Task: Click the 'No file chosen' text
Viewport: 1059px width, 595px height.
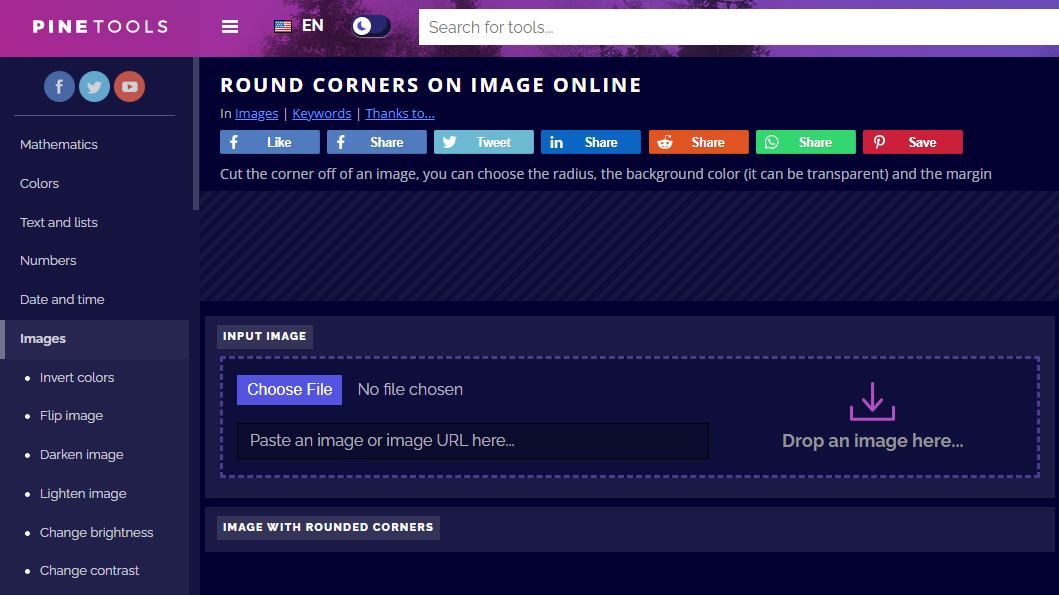Action: [x=410, y=390]
